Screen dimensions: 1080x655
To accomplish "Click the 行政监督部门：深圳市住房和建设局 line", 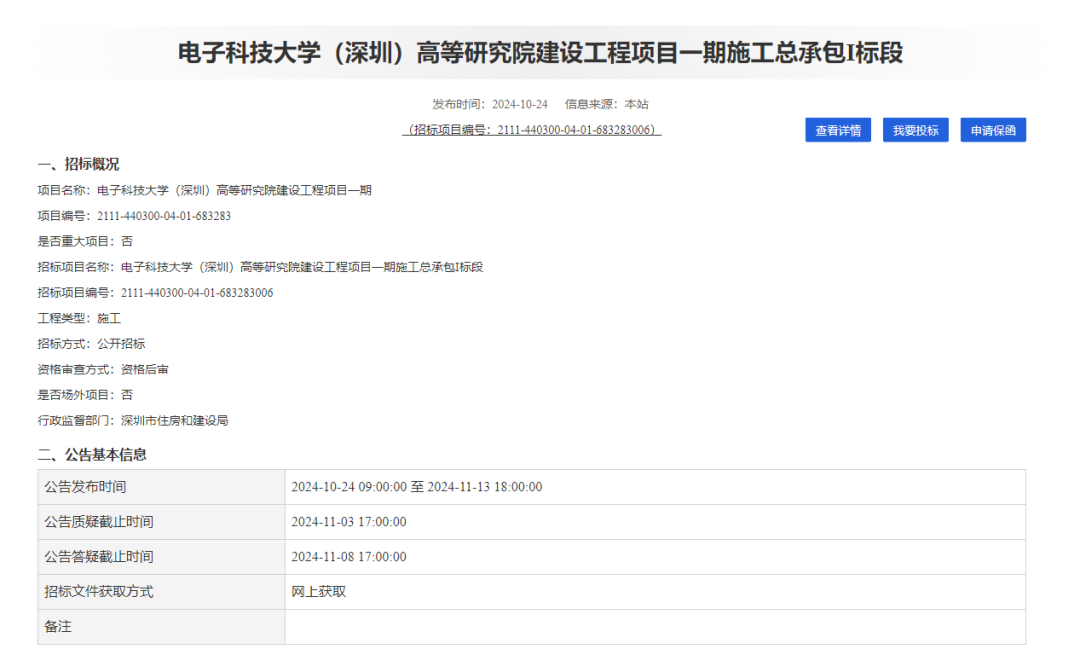I will pos(132,420).
